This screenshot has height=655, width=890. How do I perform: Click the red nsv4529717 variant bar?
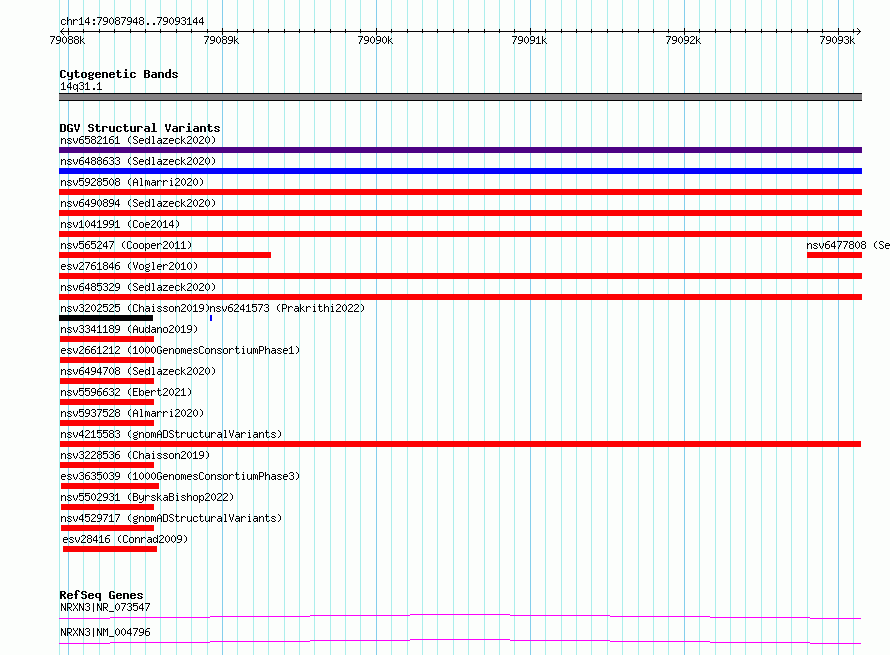click(x=107, y=528)
